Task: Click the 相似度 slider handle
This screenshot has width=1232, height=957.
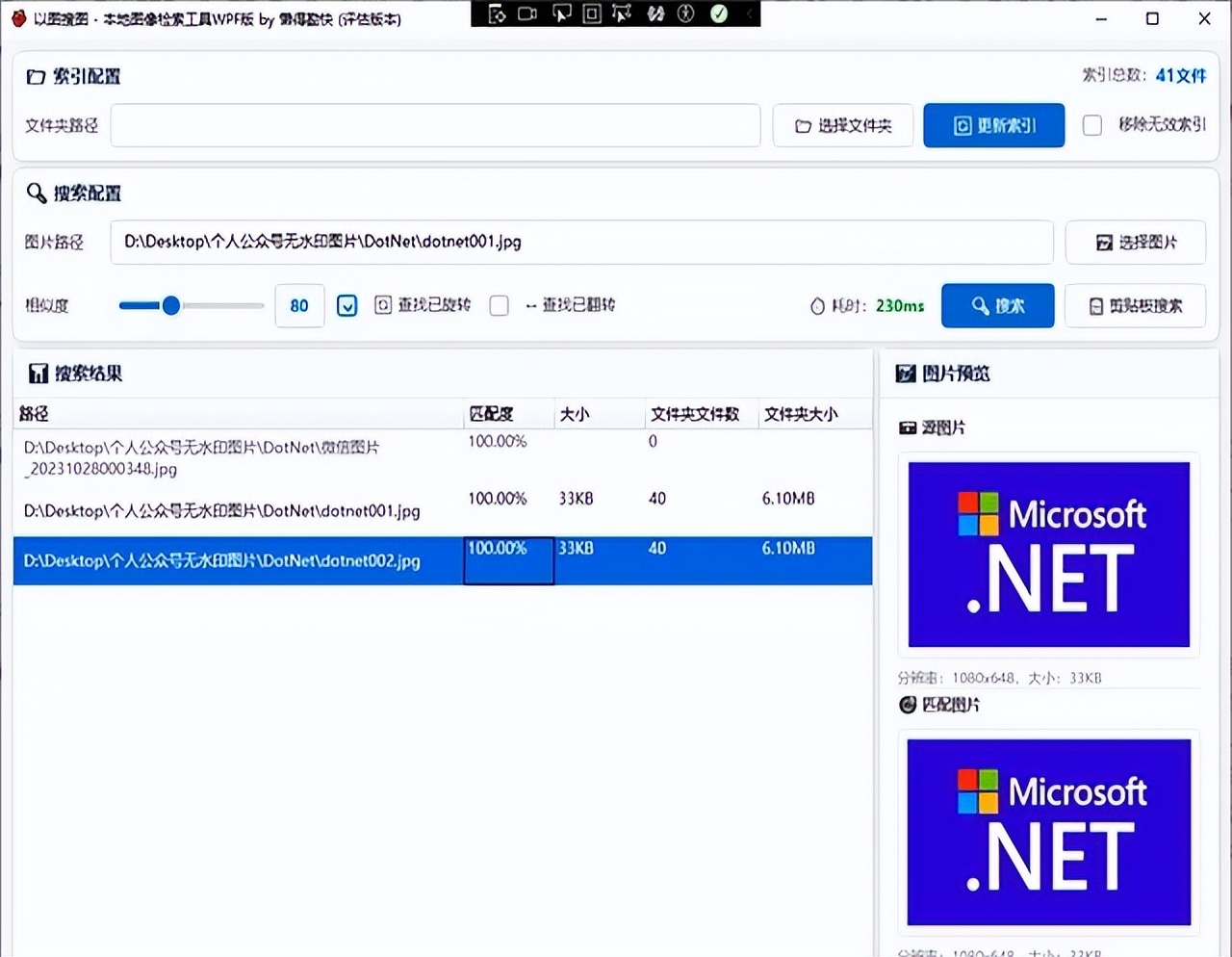Action: point(171,305)
